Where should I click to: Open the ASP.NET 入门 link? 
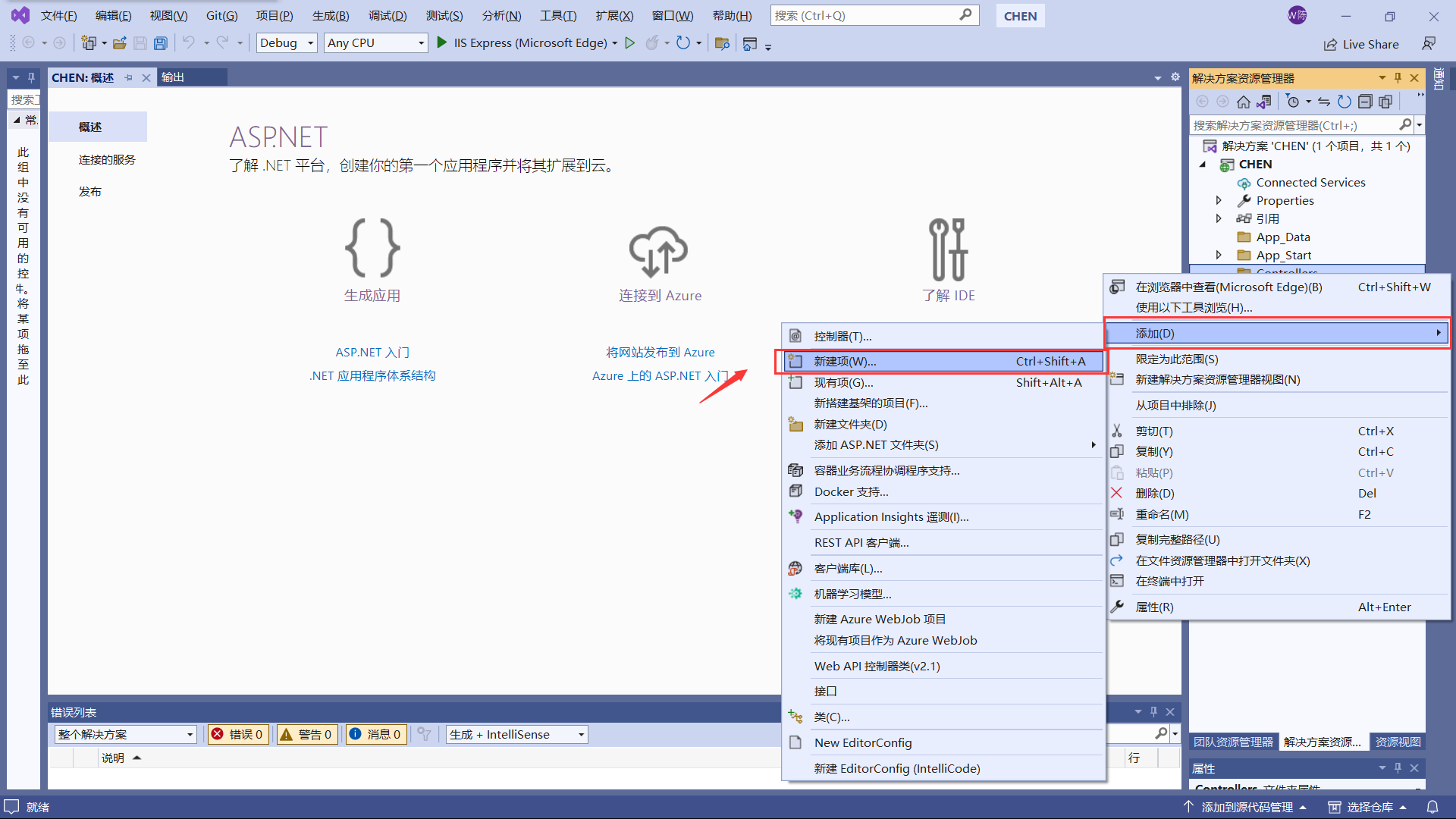coord(372,353)
